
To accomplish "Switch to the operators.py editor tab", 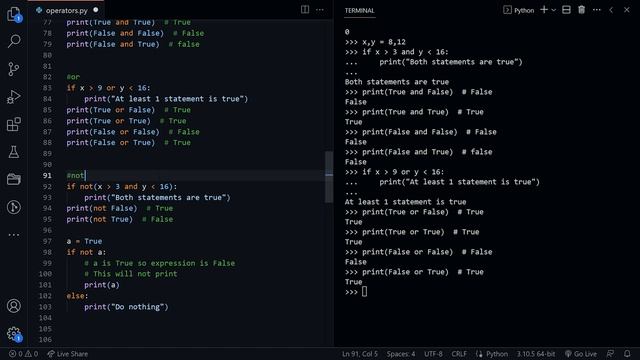I will 67,11.
